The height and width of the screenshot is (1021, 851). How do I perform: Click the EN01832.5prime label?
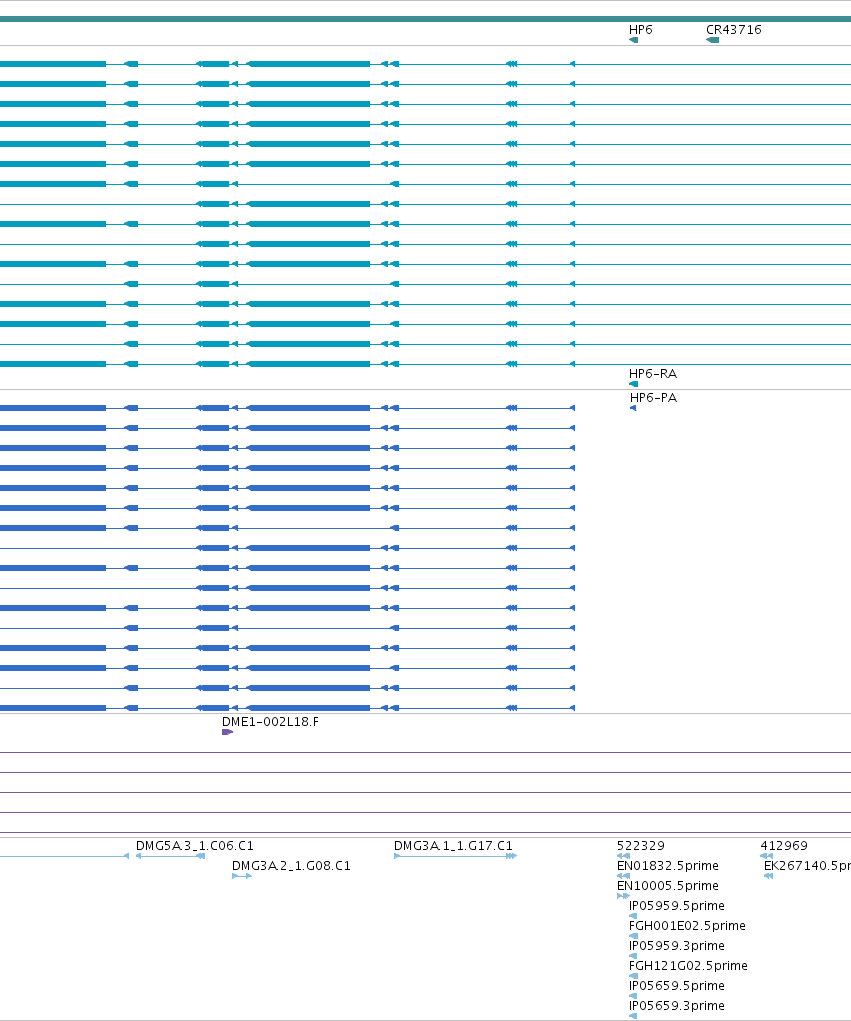point(668,866)
